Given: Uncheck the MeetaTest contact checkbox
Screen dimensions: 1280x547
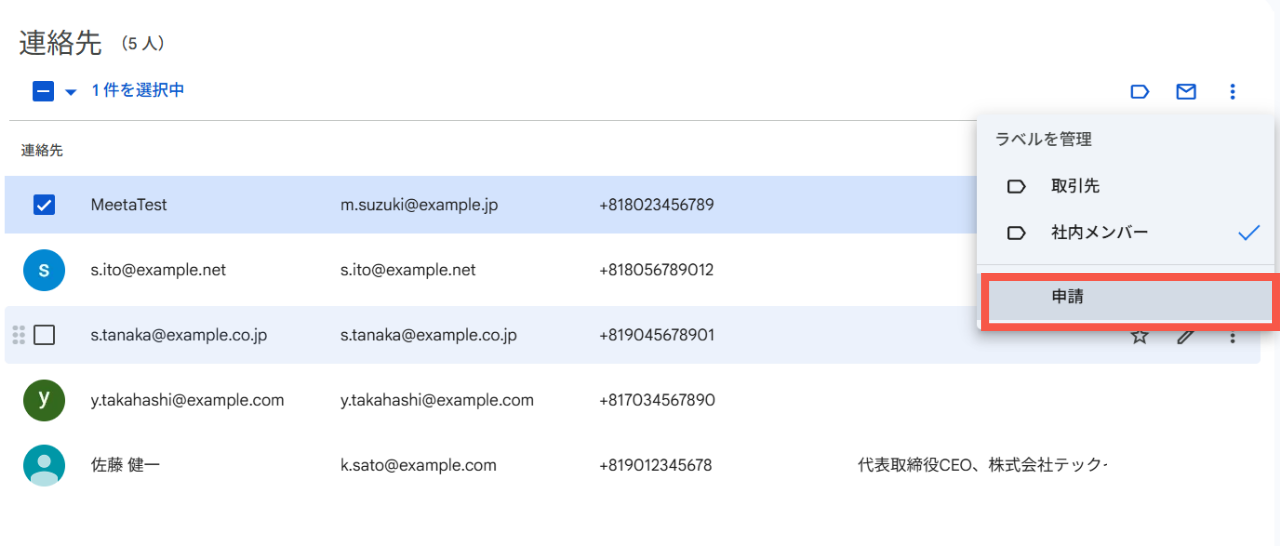Looking at the screenshot, I should click(x=44, y=205).
